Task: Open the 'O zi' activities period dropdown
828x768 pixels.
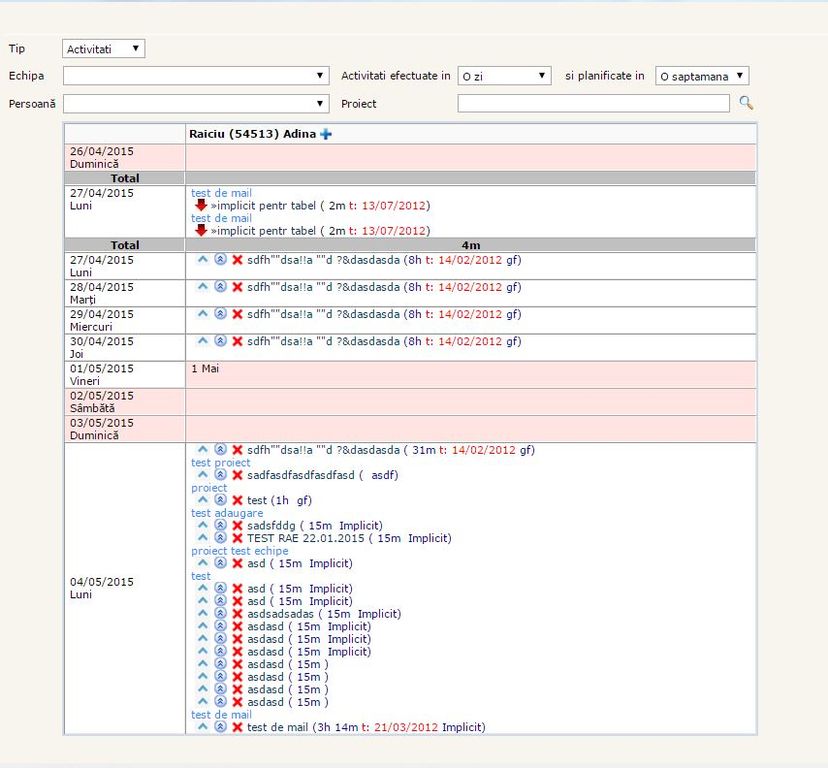Action: pyautogui.click(x=504, y=76)
